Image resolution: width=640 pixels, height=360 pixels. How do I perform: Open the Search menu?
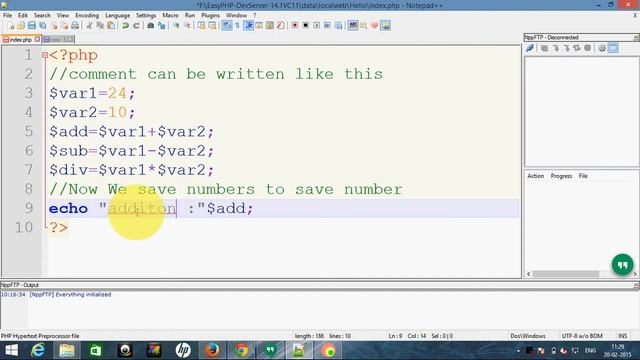click(42, 15)
